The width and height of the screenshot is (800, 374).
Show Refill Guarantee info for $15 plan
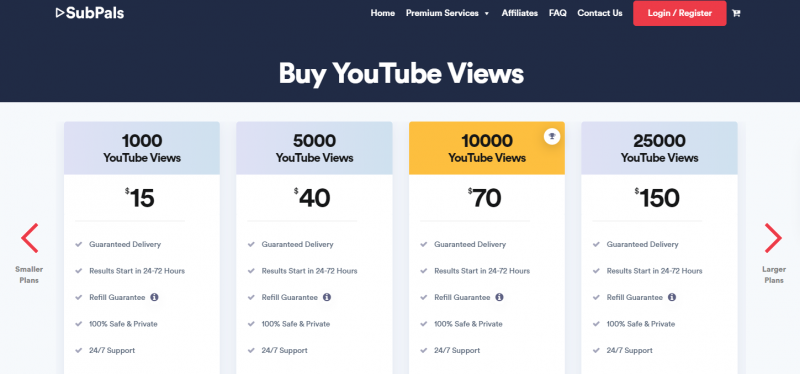coord(155,297)
